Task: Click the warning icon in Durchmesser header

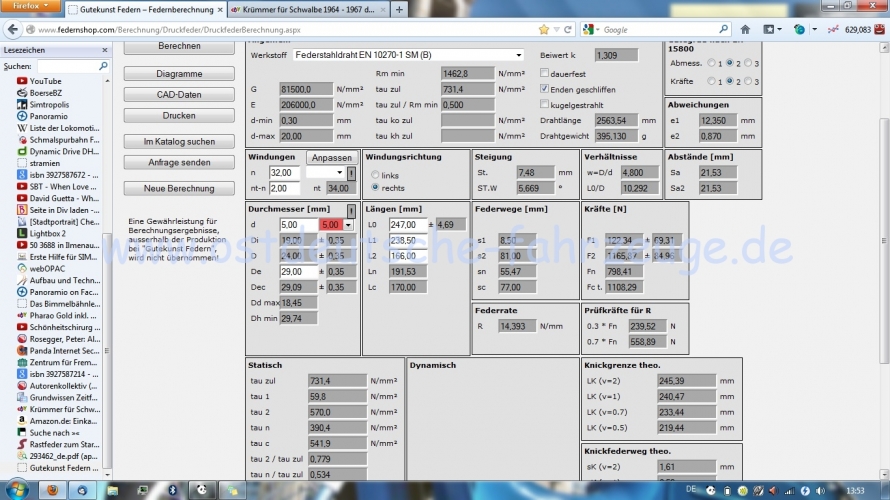Action: 351,211
